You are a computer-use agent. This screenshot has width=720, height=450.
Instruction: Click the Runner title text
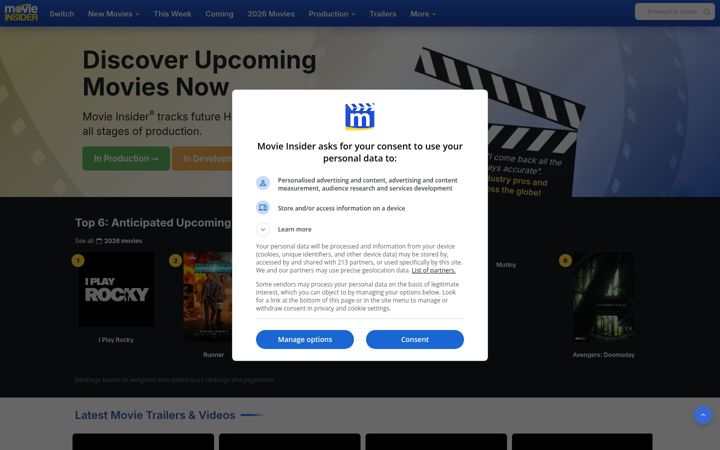pos(214,355)
